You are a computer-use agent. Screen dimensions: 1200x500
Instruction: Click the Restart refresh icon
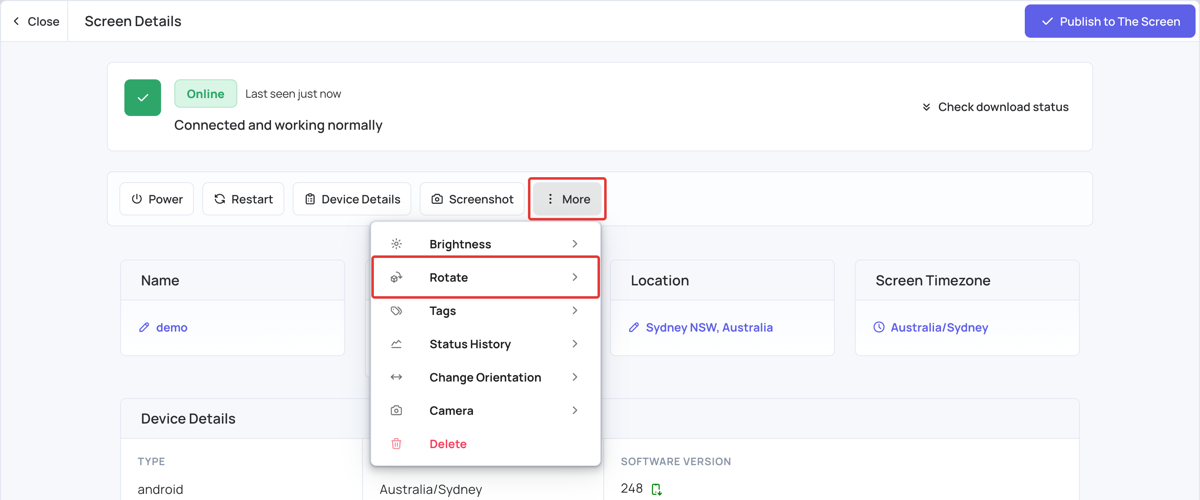(x=220, y=199)
